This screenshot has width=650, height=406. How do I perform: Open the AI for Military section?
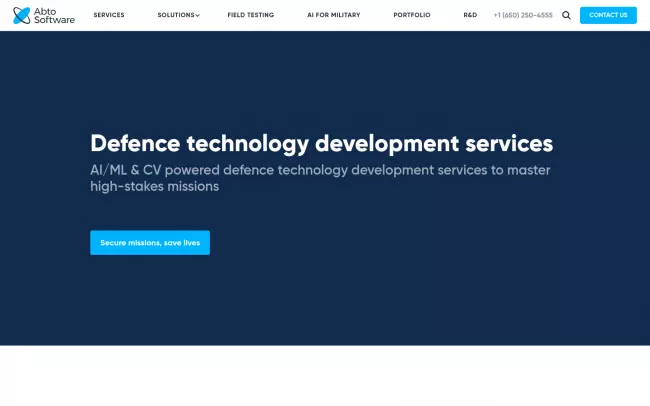[x=334, y=16]
